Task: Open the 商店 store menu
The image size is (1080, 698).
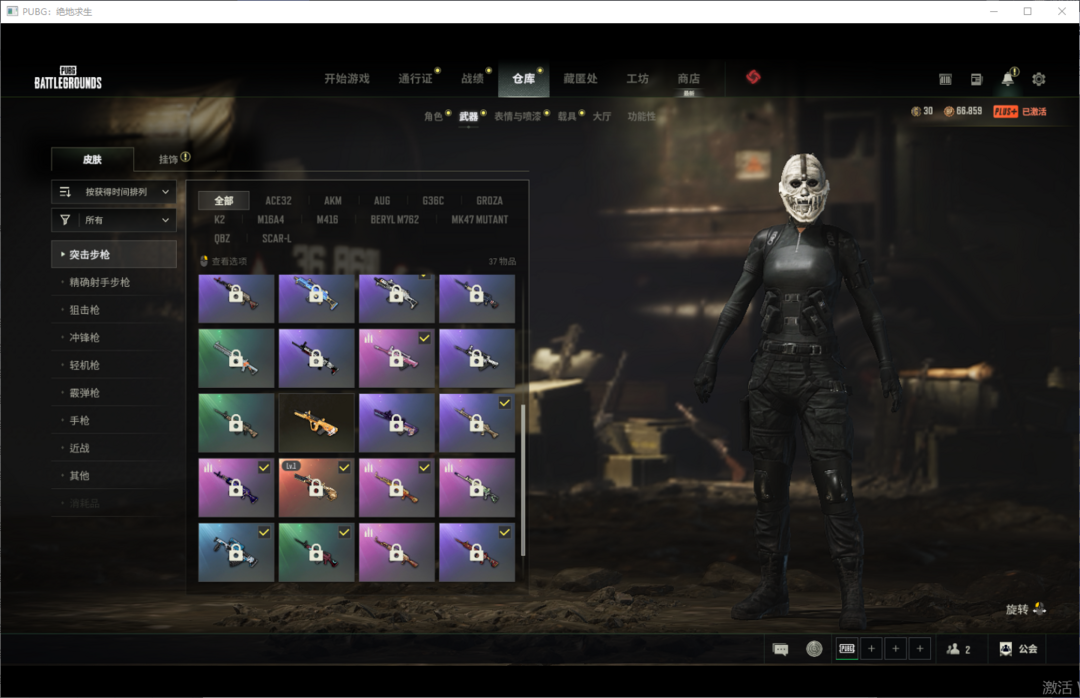Action: click(x=689, y=79)
